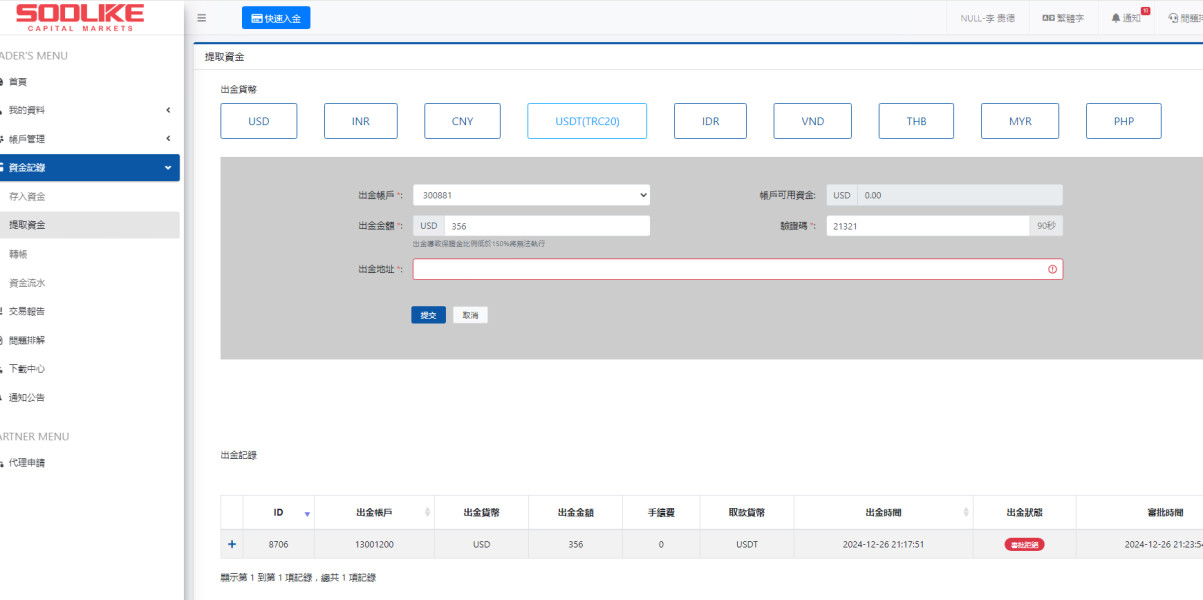This screenshot has height=600, width=1203.
Task: Select USDT(TRC20) withdrawal currency
Action: (587, 121)
